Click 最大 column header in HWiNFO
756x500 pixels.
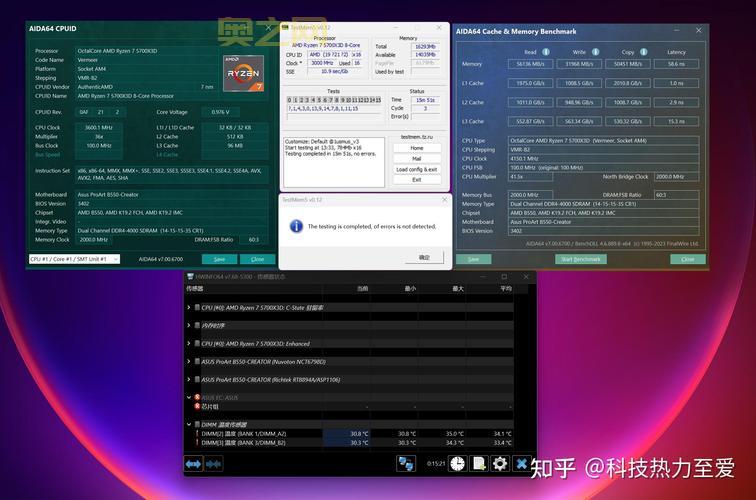458,288
